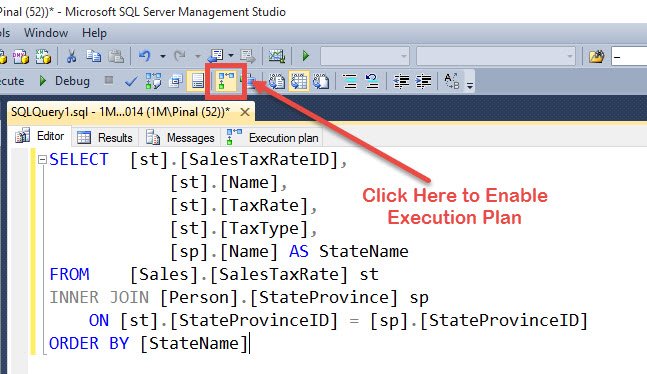
Task: Switch to the Execution plan tab
Action: [x=272, y=137]
